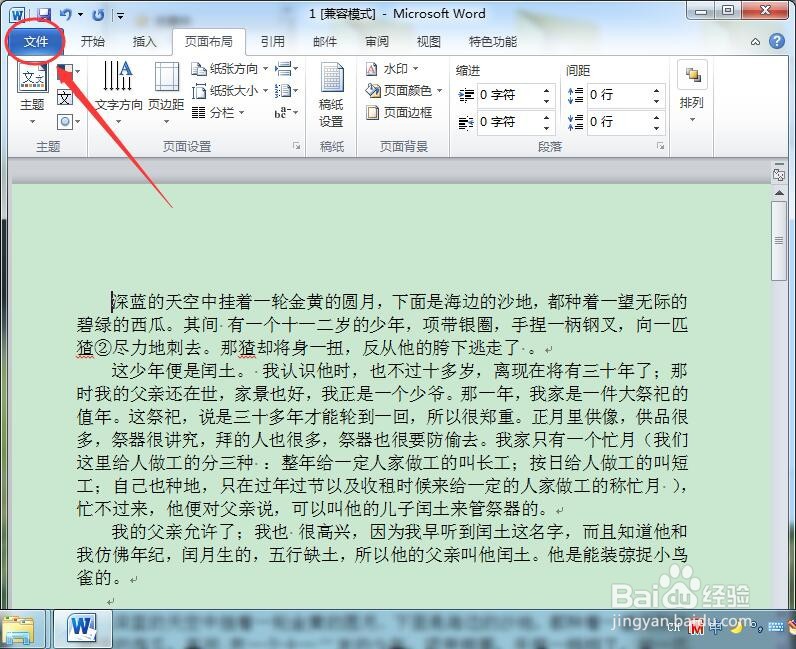The width and height of the screenshot is (796, 649).
Task: Switch to the 开始 ribbon tab
Action: click(93, 41)
